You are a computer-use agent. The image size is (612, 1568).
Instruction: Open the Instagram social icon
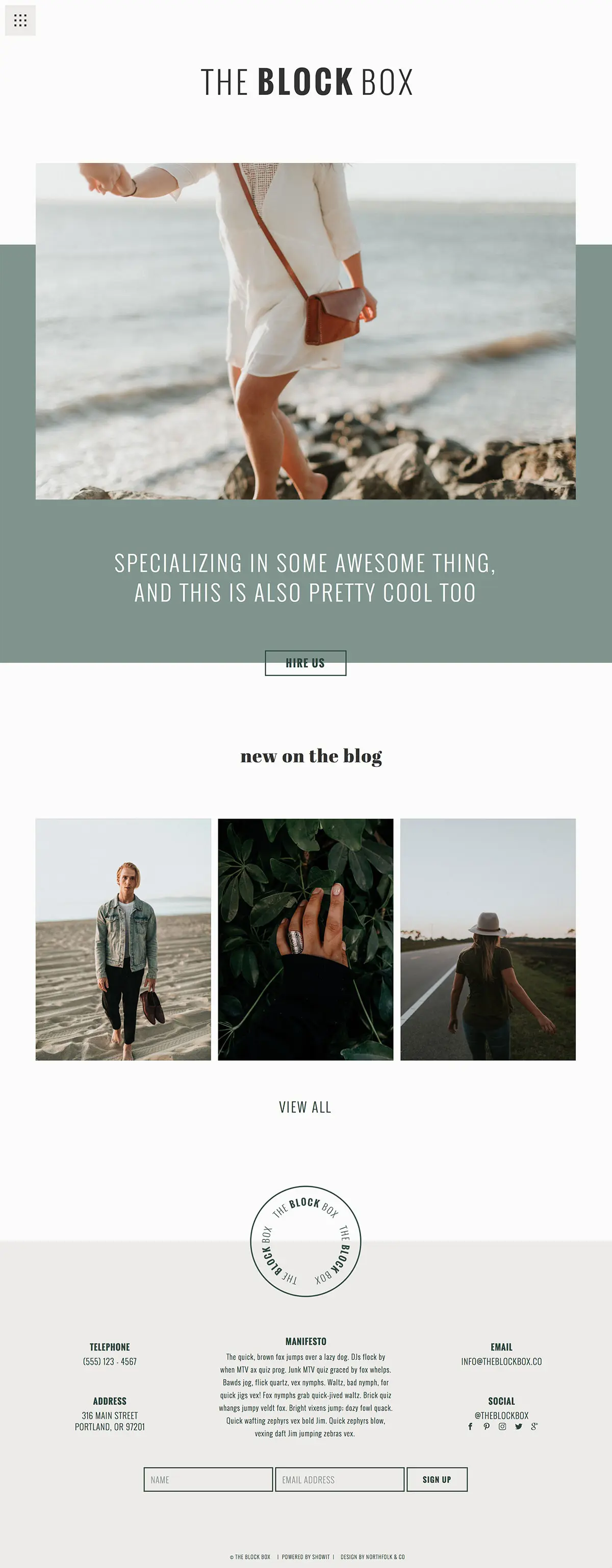pos(502,1426)
